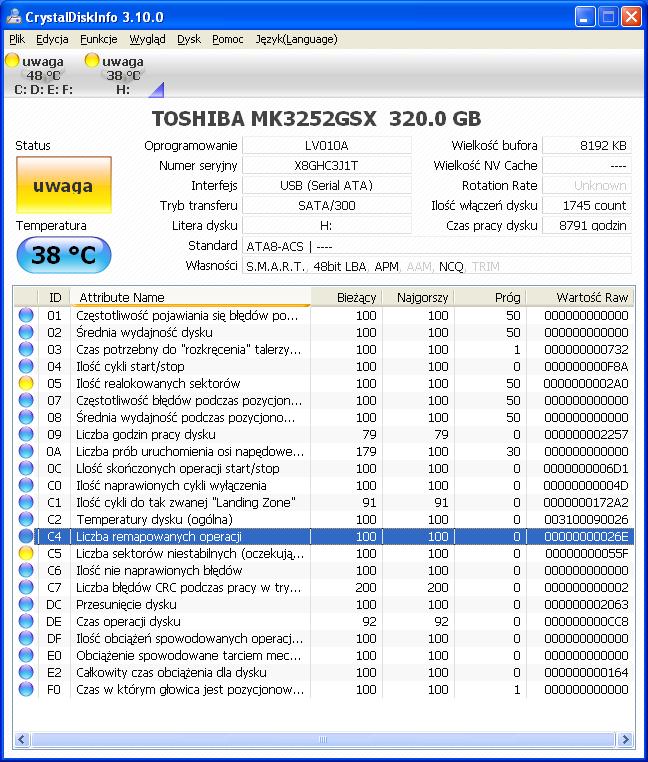Click the Wartość Raw column header
Screen dimensions: 648x762
coord(580,297)
